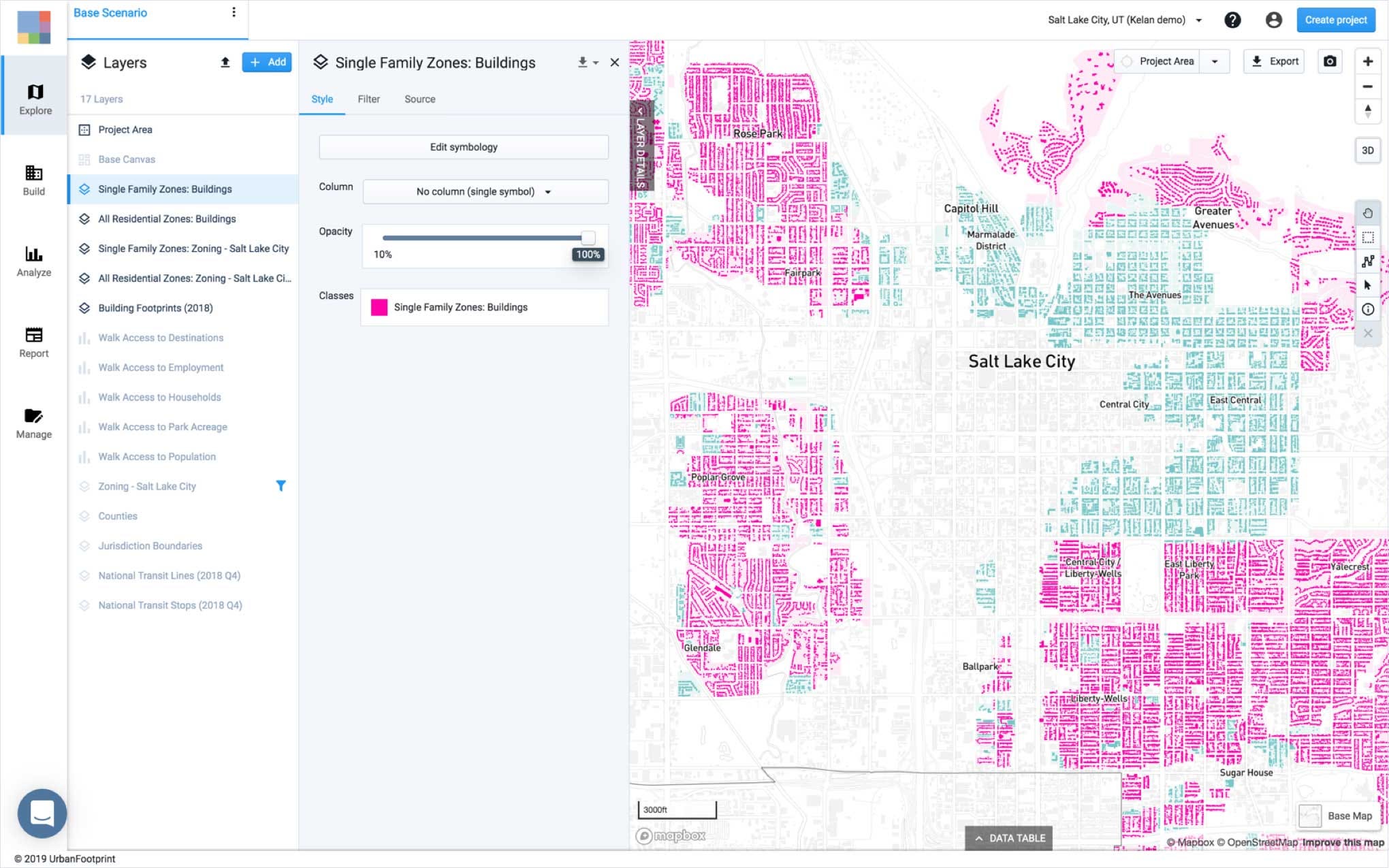The width and height of the screenshot is (1389, 868).
Task: Open the map inspector info tool
Action: (x=1369, y=309)
